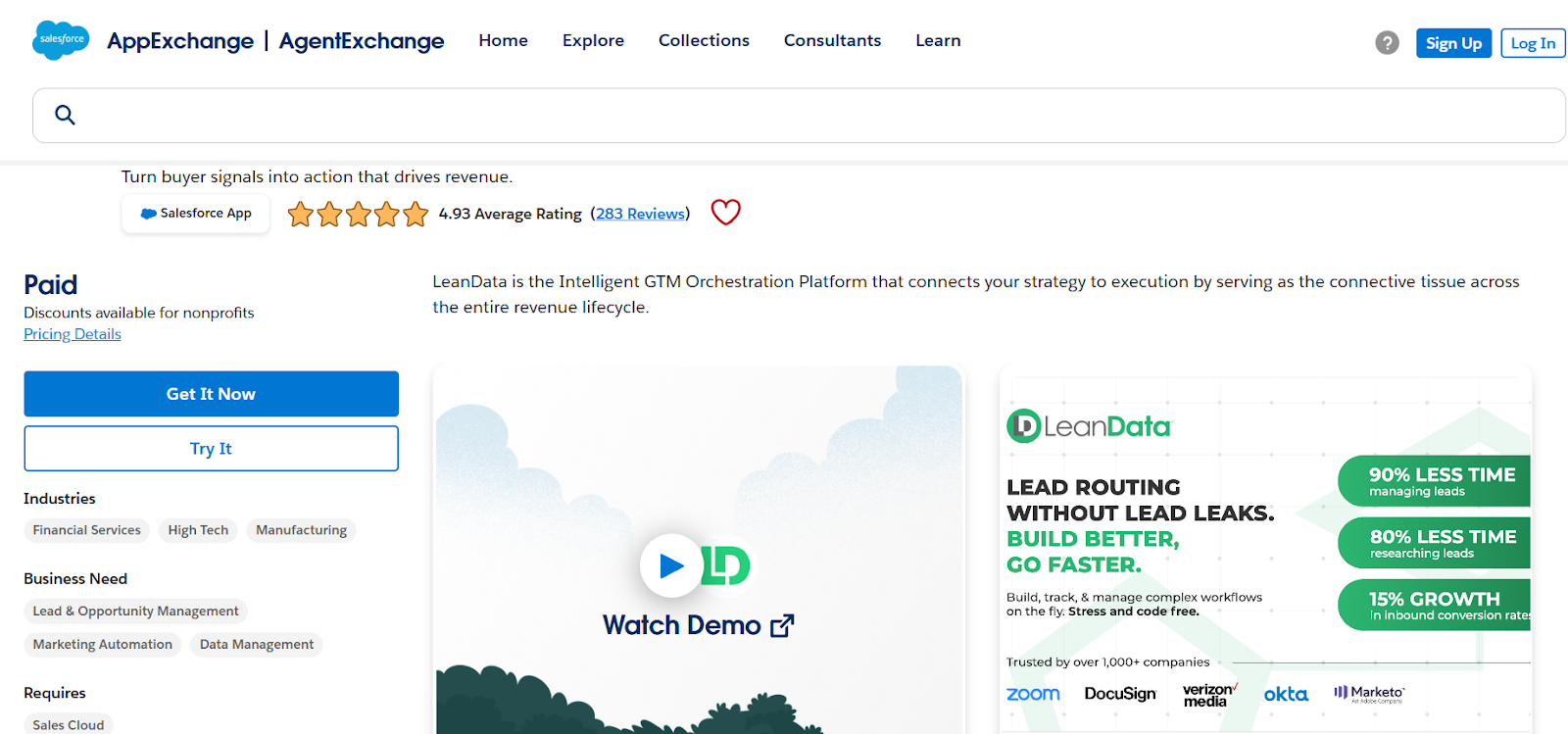Image resolution: width=1568 pixels, height=734 pixels.
Task: Click the Sign Up button
Action: click(1453, 43)
